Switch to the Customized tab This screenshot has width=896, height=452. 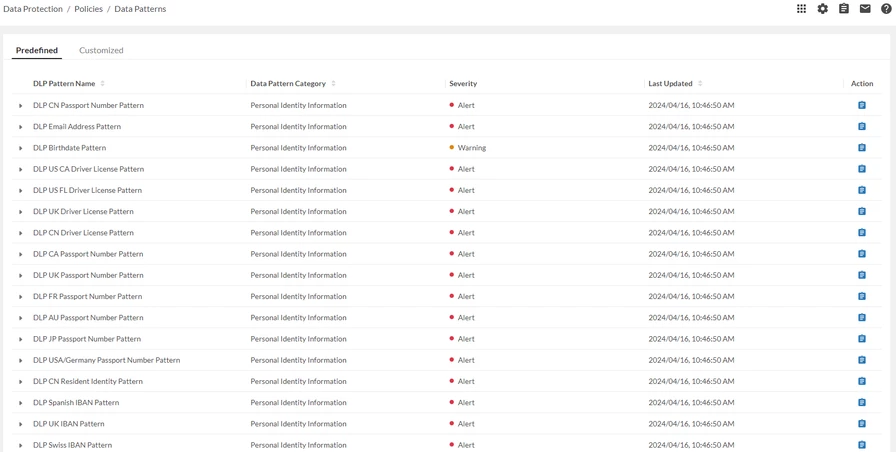click(101, 50)
